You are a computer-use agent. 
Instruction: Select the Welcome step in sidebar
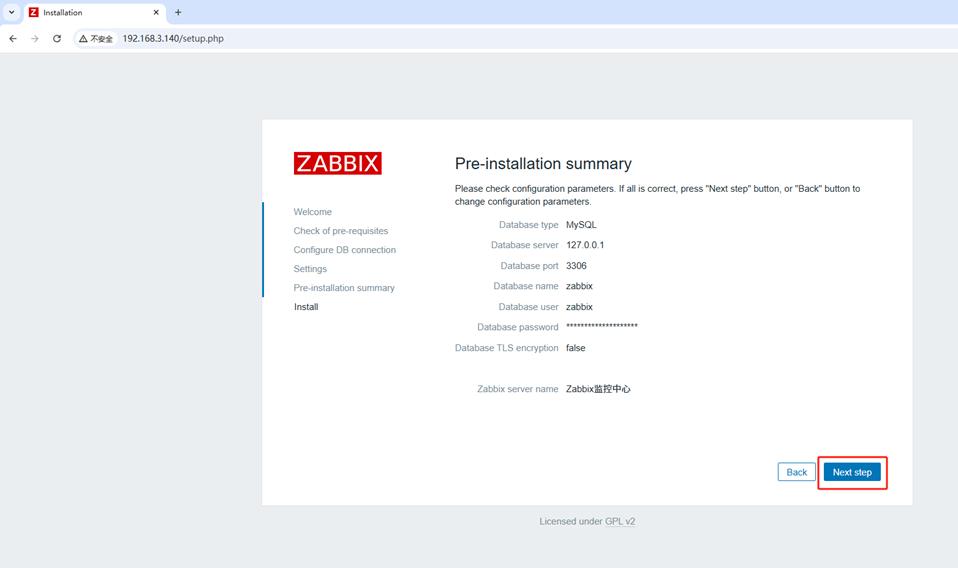tap(312, 212)
